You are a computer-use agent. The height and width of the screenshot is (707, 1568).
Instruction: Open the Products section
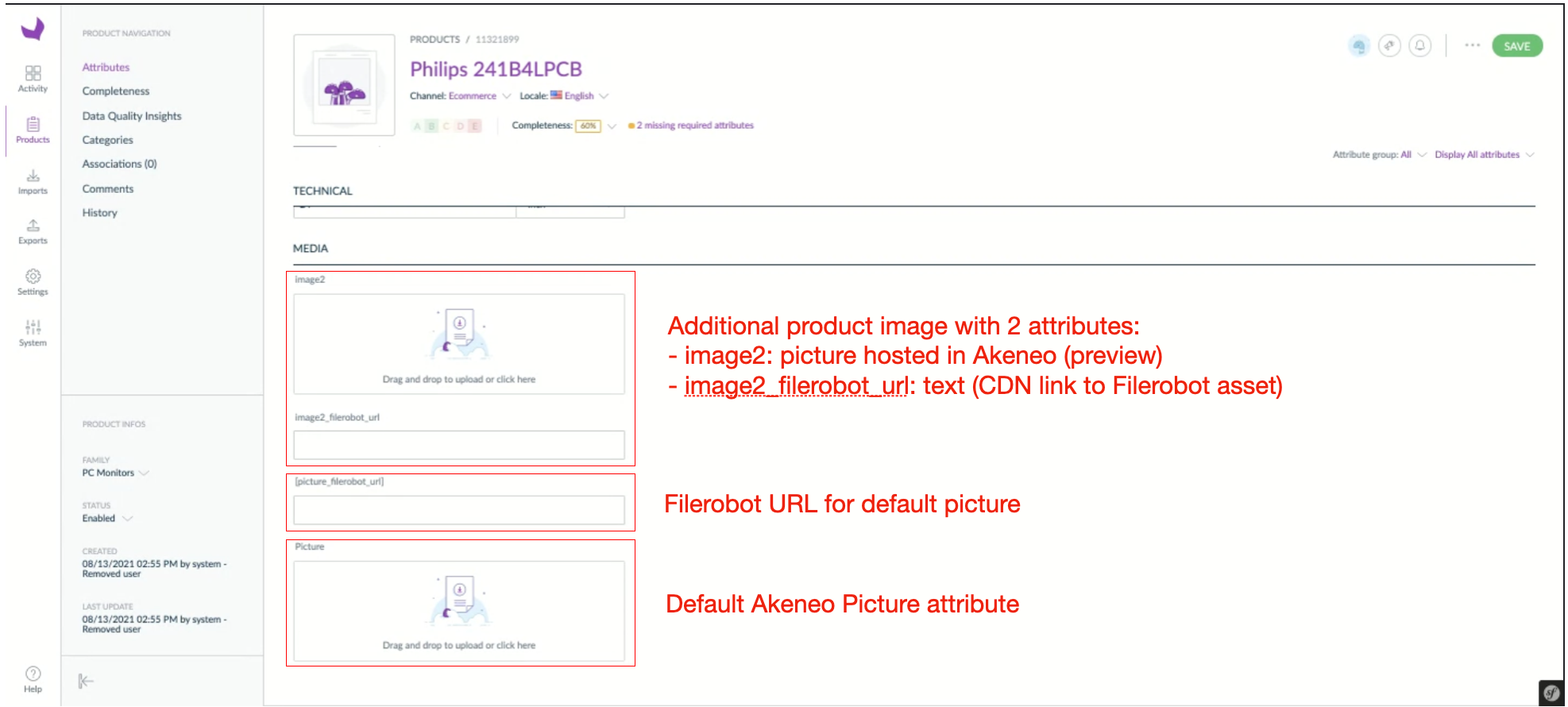33,129
